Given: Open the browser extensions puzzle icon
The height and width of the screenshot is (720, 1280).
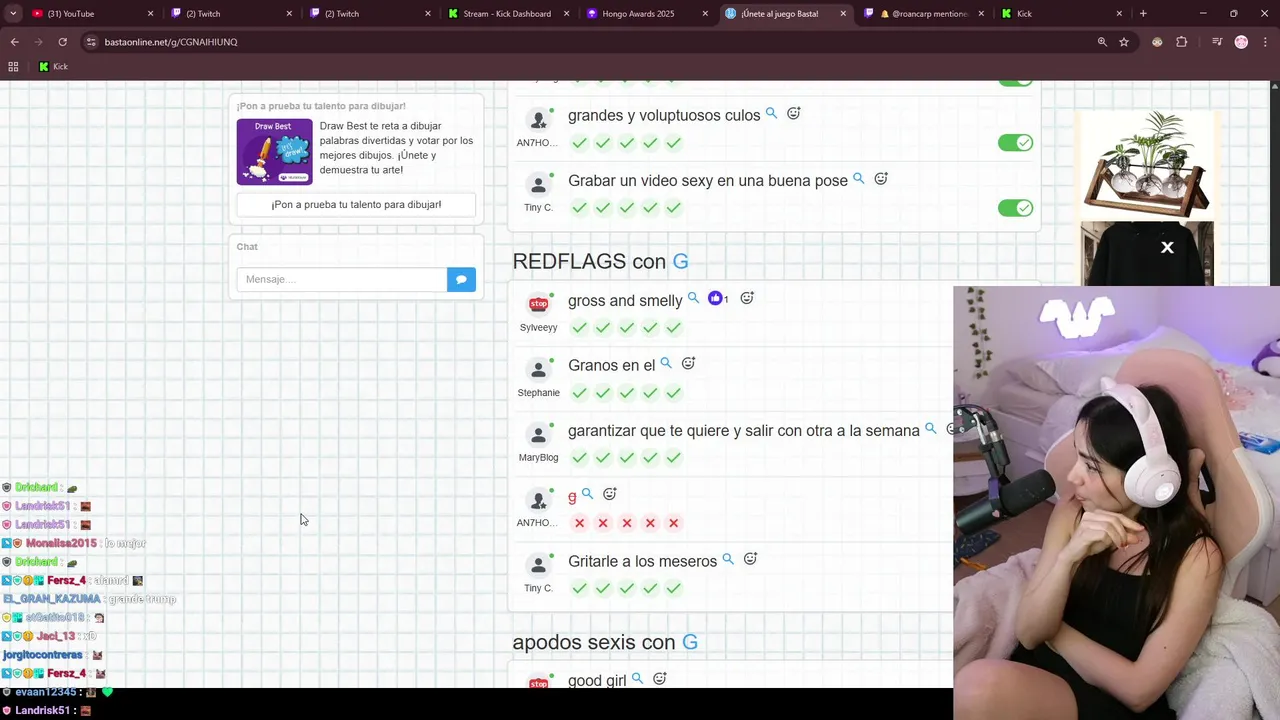Looking at the screenshot, I should coord(1182,42).
